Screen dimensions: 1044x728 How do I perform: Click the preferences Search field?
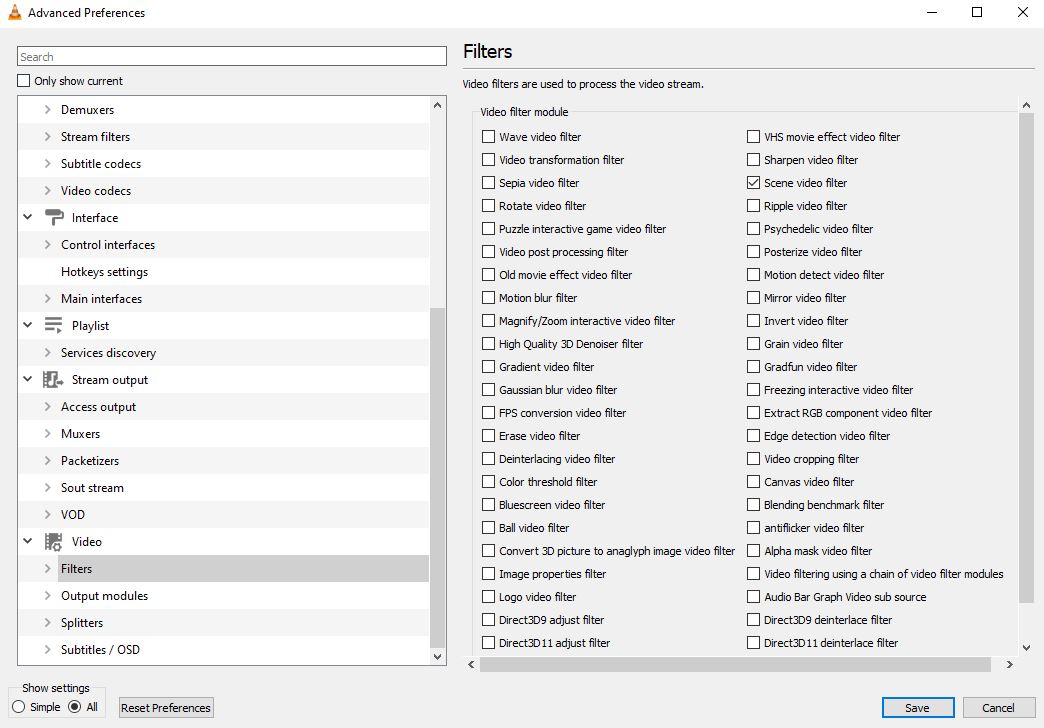[232, 57]
